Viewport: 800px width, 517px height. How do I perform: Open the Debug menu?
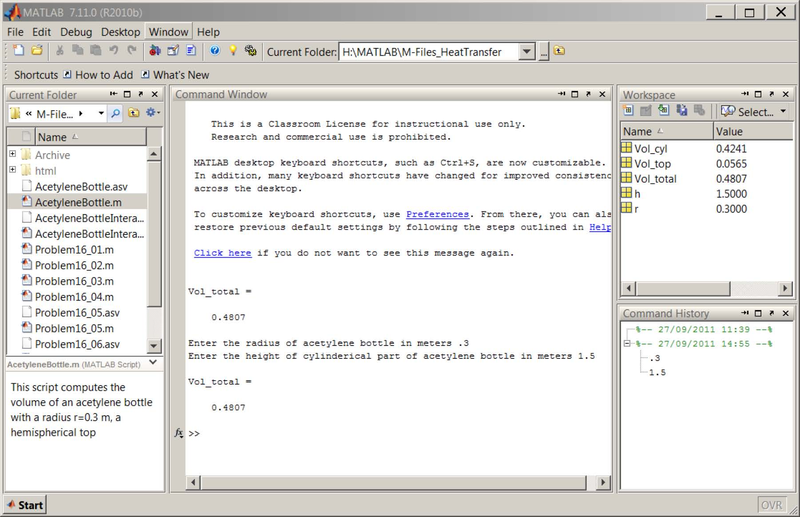tap(76, 32)
